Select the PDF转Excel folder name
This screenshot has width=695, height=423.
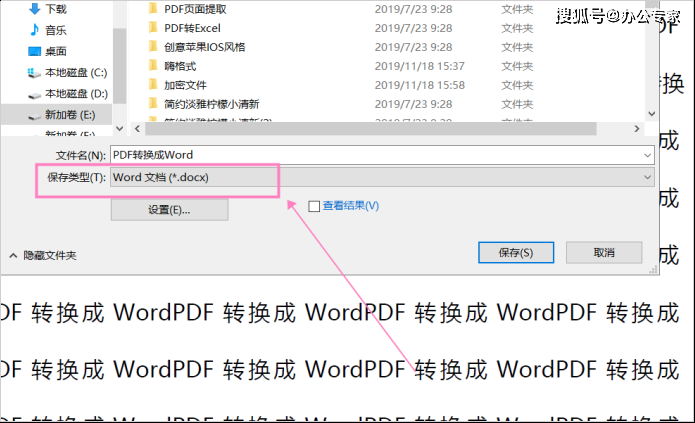(192, 28)
